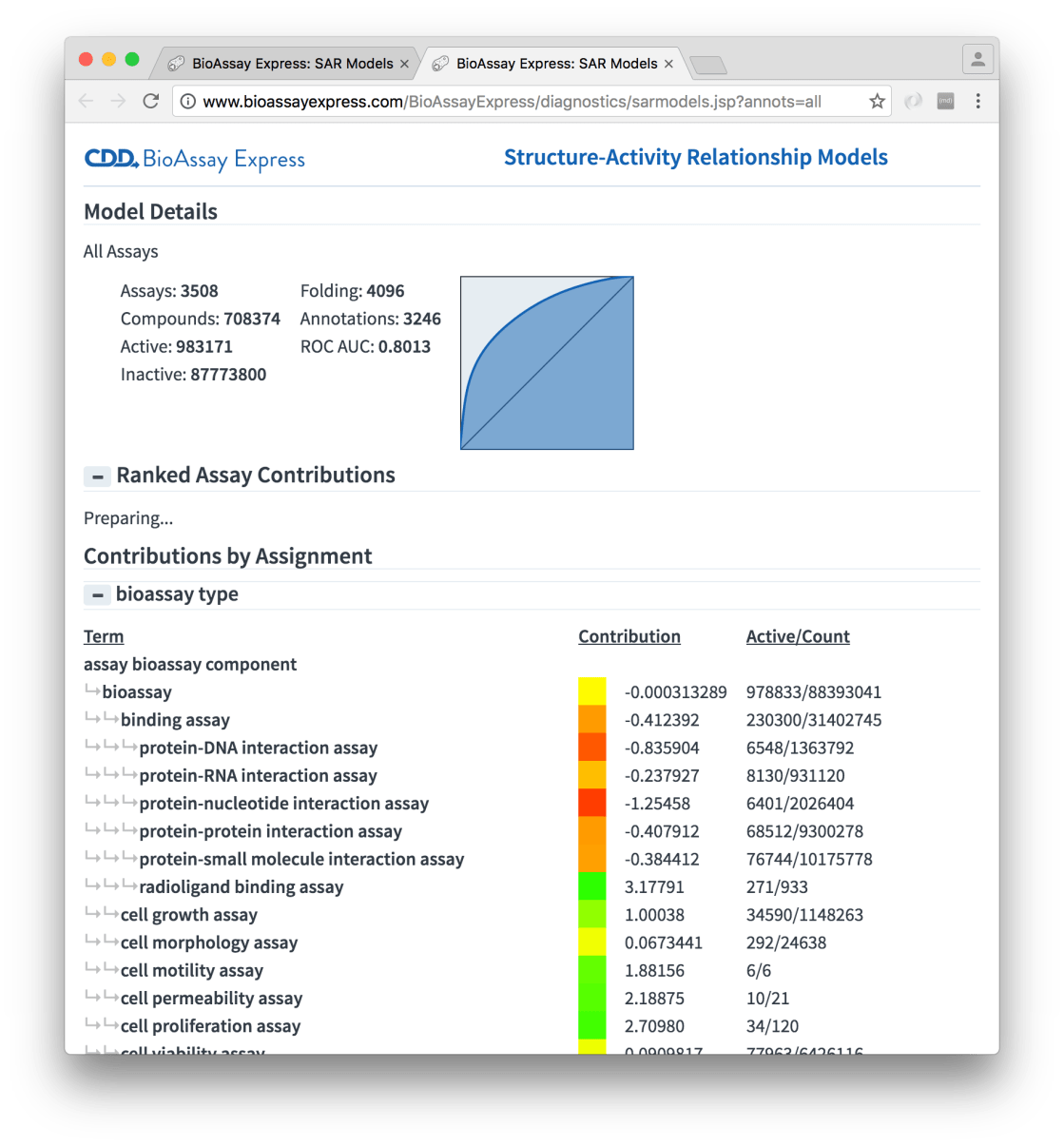1064x1147 pixels.
Task: Collapse the Ranked Assay Contributions section
Action: [x=97, y=476]
